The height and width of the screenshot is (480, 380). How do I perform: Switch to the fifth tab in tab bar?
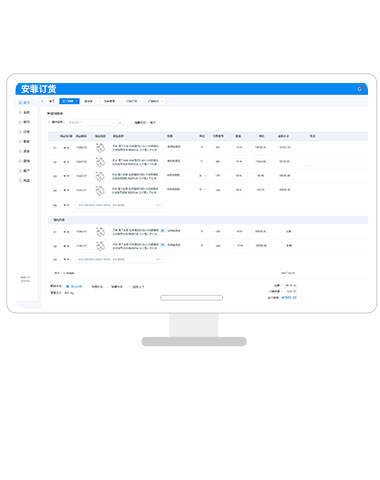coord(133,101)
